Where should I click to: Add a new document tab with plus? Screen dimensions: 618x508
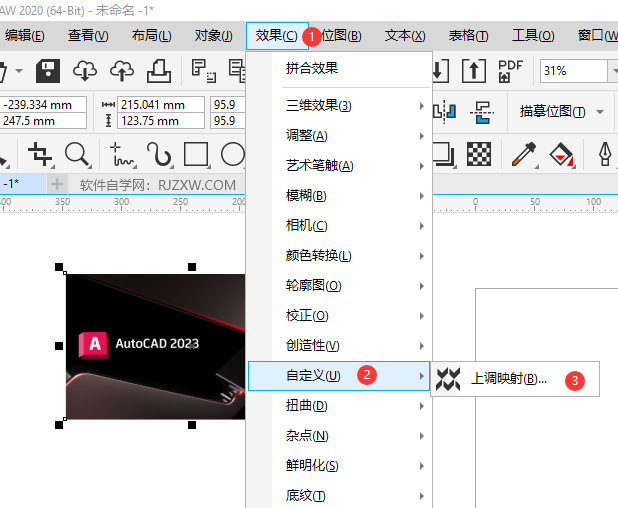click(x=57, y=184)
